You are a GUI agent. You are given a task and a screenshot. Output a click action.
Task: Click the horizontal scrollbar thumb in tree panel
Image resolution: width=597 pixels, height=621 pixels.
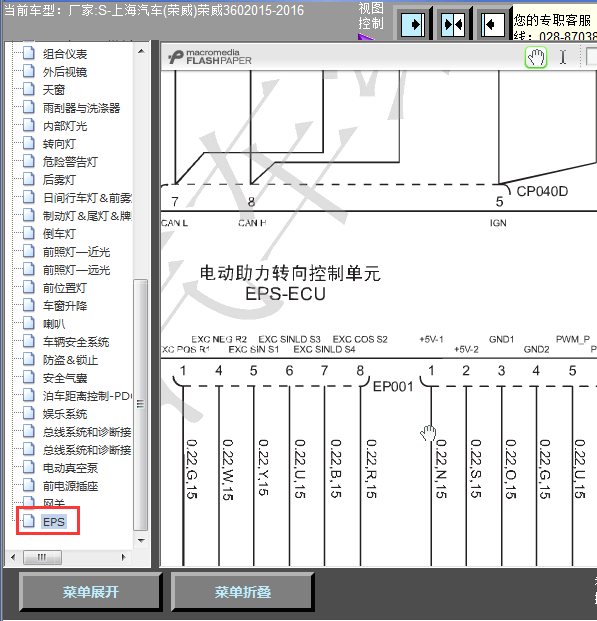[x=42, y=558]
